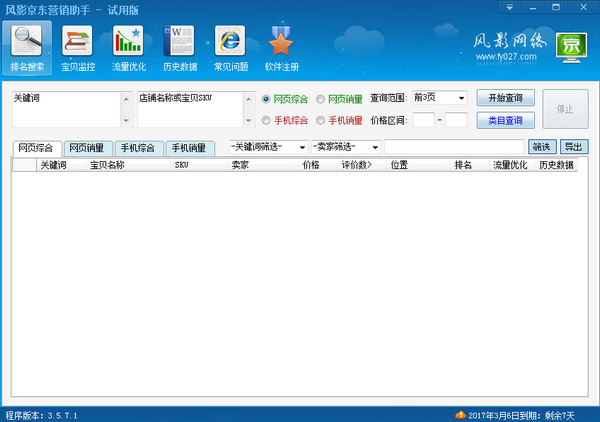This screenshot has width=600, height=422.
Task: Select the 手机综合 radio button
Action: click(265, 120)
